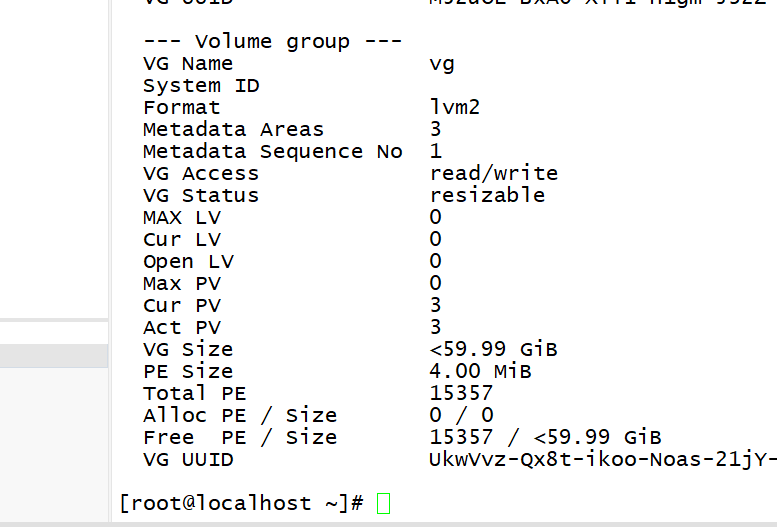Click the empty white area of left sidebar

coord(54,159)
